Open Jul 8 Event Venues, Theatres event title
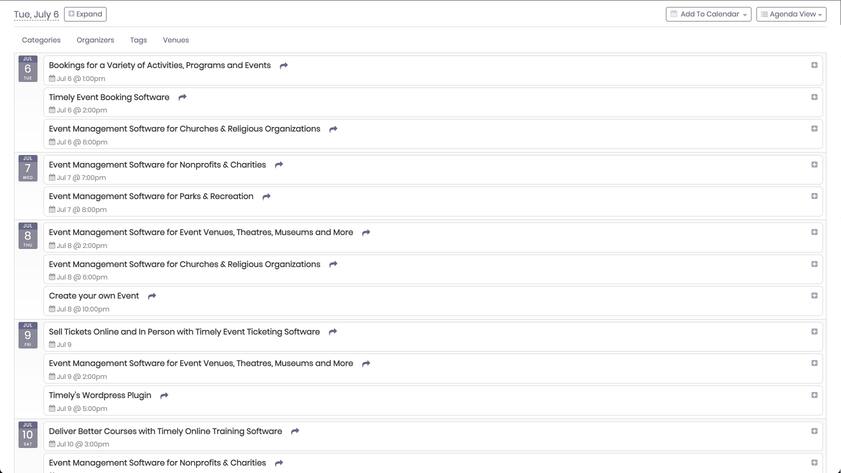 coord(201,232)
